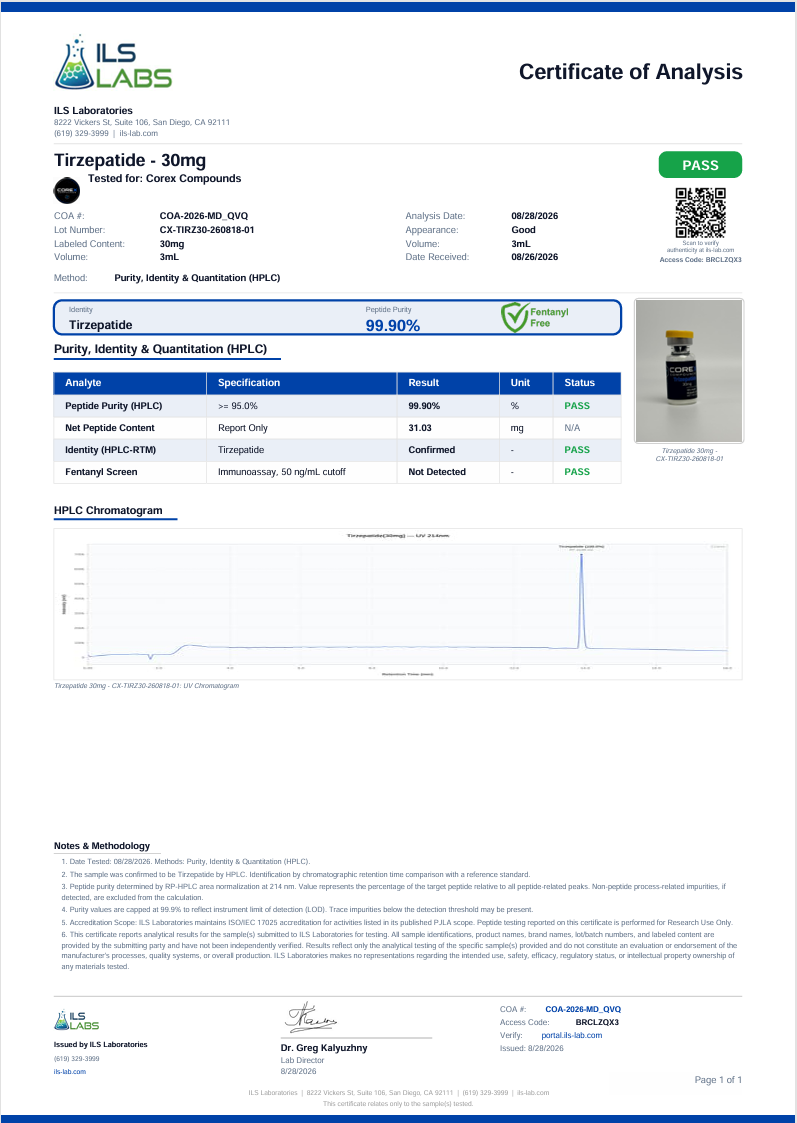Open the portal.ils-lab.com verify link
The width and height of the screenshot is (797, 1123).
[571, 1035]
